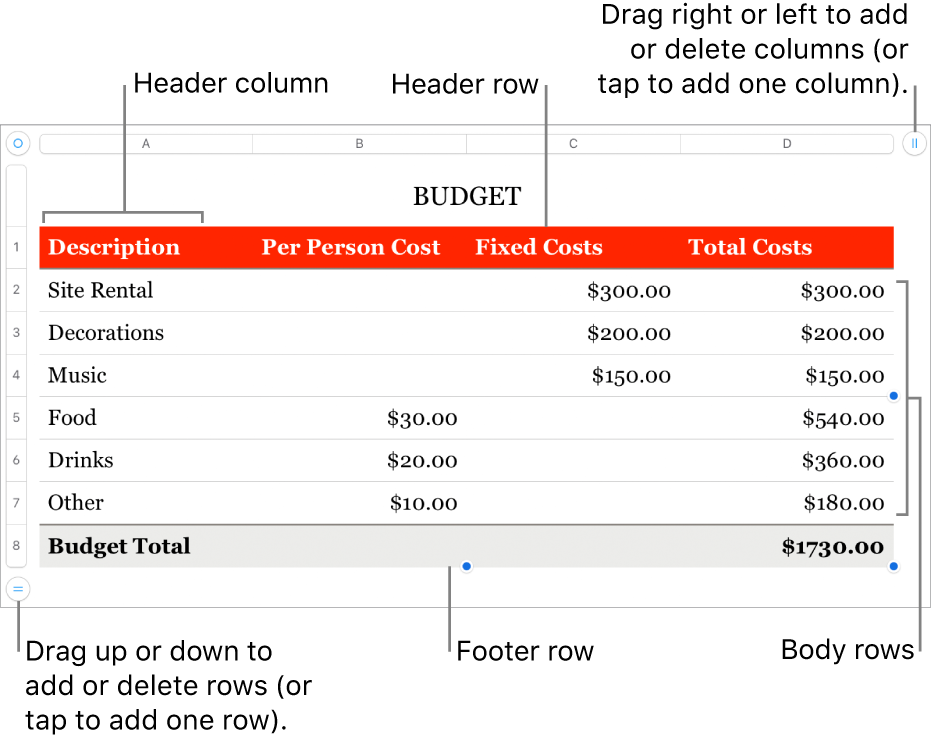Select column A header tab
932x742 pixels.
[x=146, y=144]
